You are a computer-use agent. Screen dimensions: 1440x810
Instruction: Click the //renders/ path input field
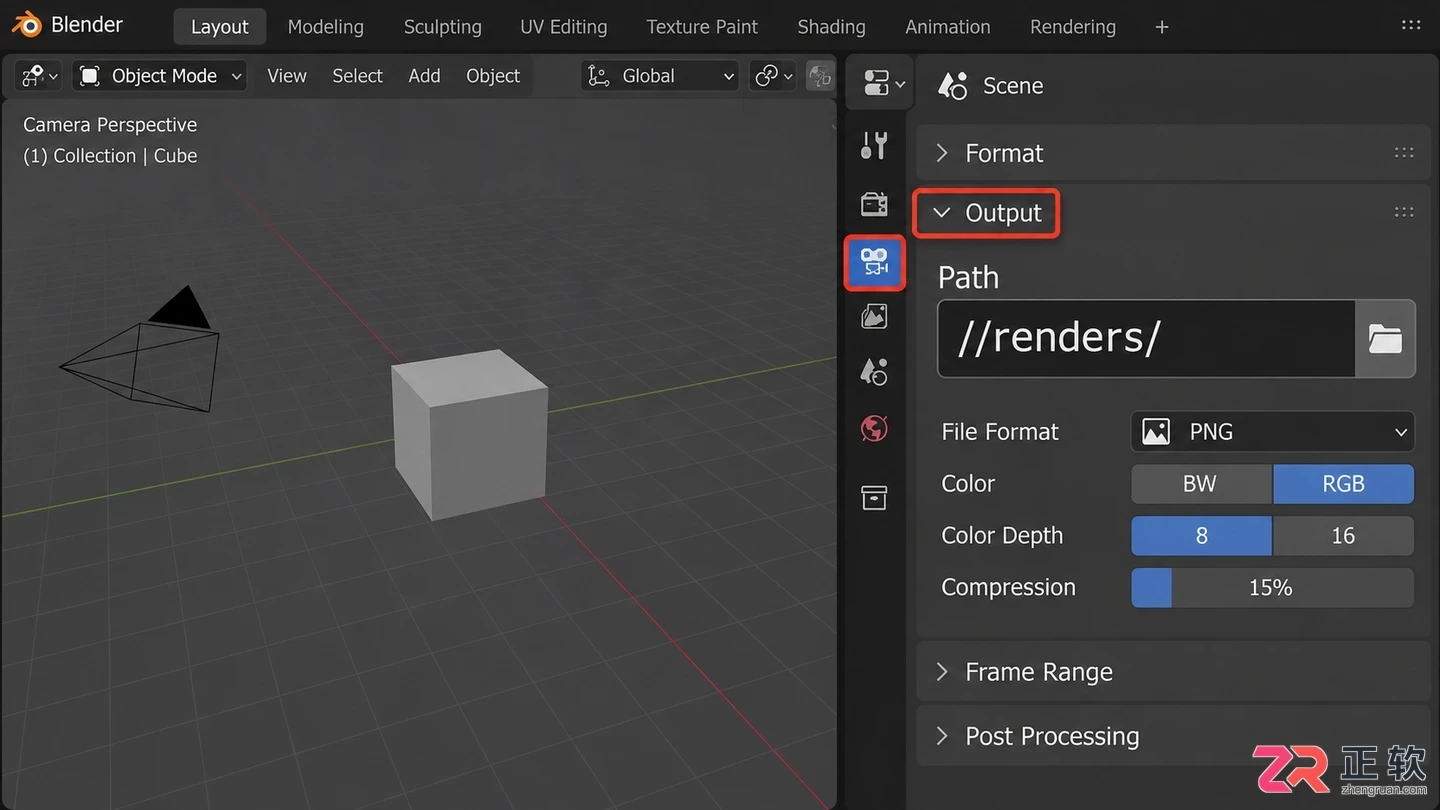tap(1146, 338)
